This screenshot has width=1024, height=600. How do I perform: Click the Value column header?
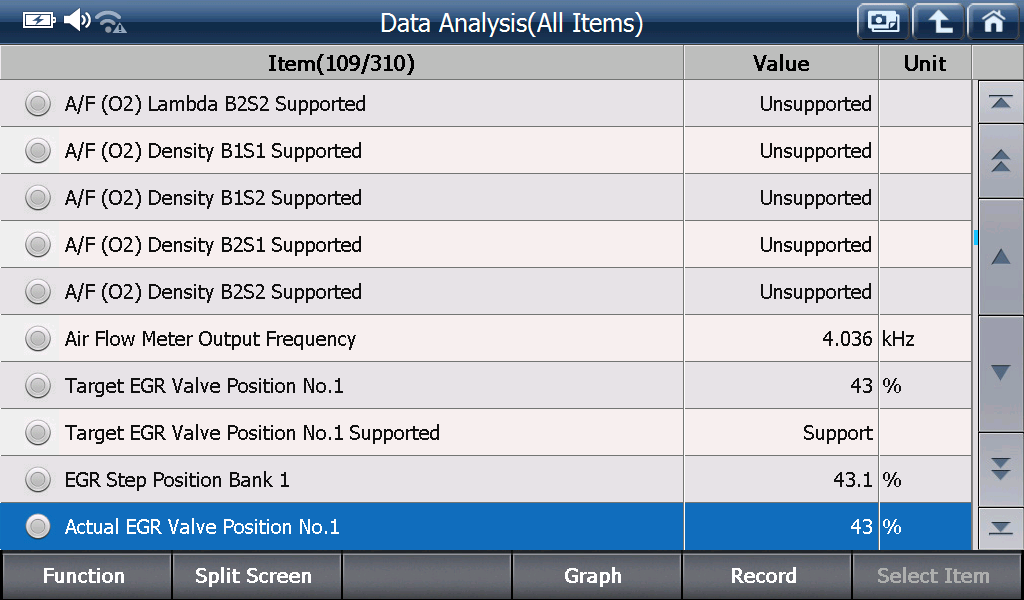(781, 63)
